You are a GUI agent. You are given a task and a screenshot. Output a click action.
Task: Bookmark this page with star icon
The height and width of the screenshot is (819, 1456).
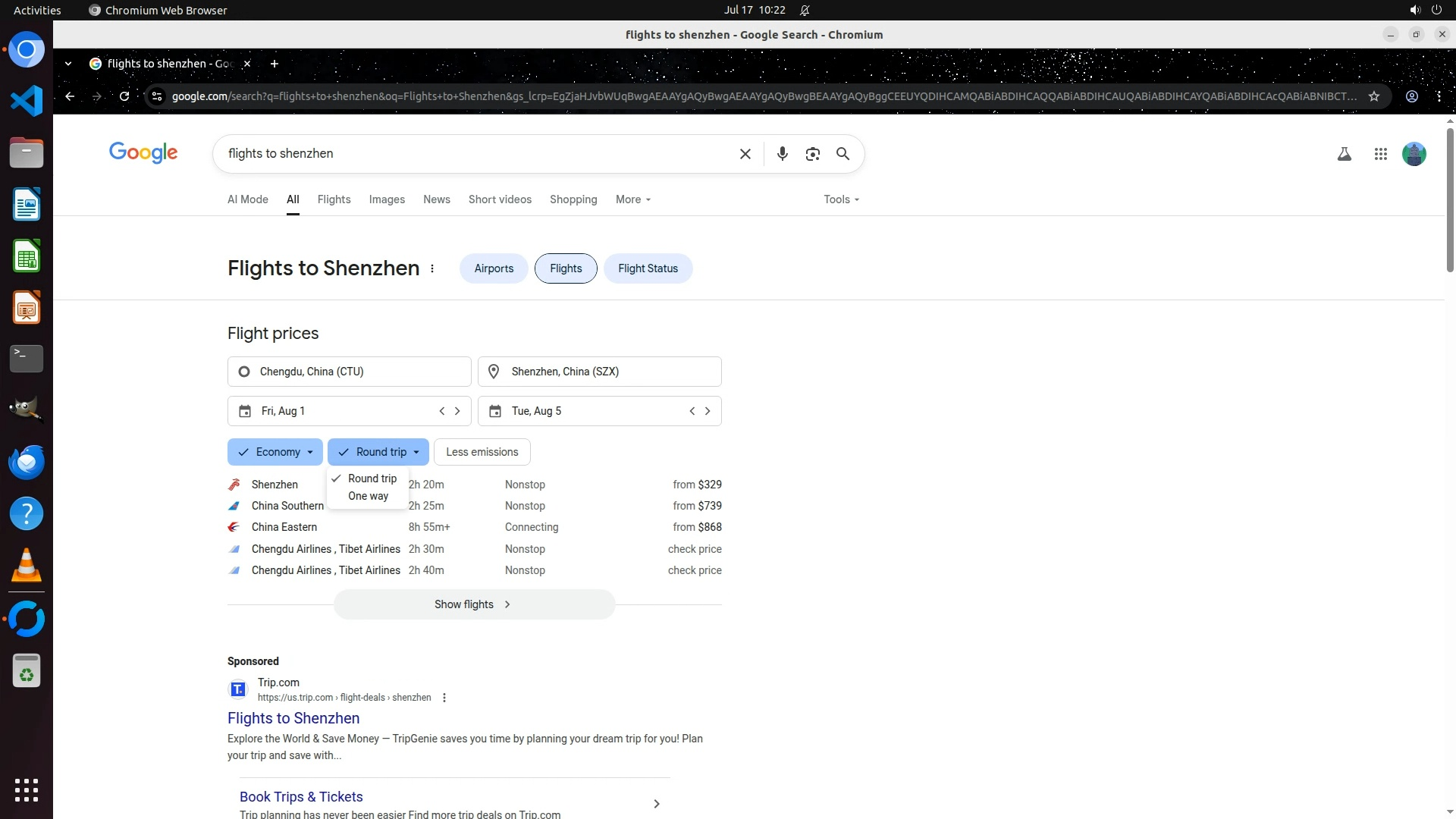pos(1373,96)
